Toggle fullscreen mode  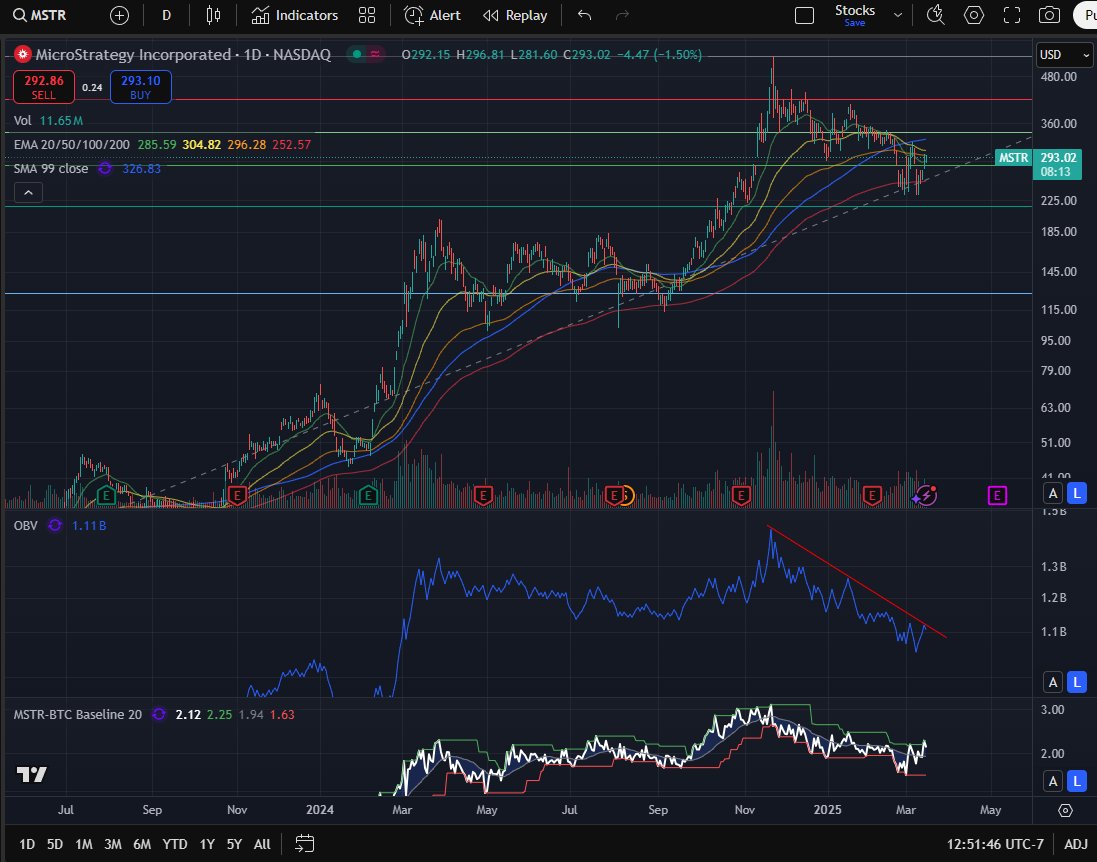coord(1012,15)
